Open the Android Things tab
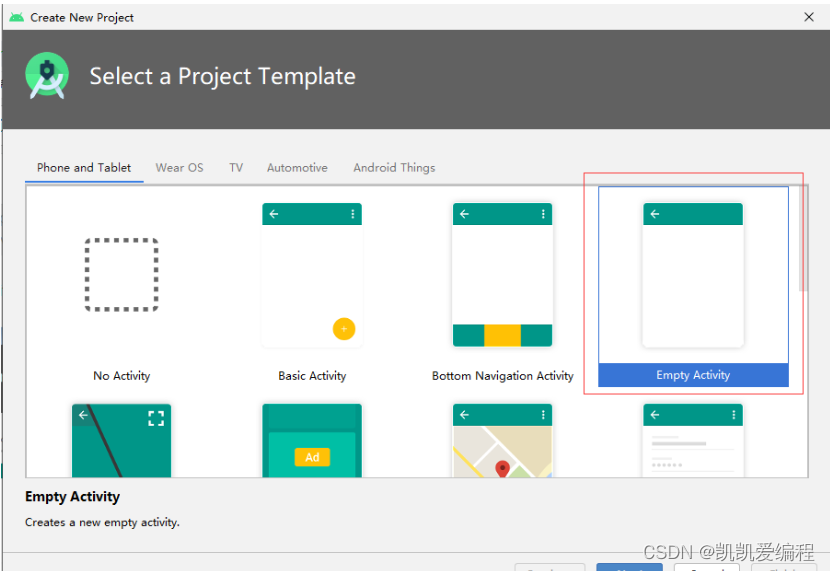 click(394, 168)
